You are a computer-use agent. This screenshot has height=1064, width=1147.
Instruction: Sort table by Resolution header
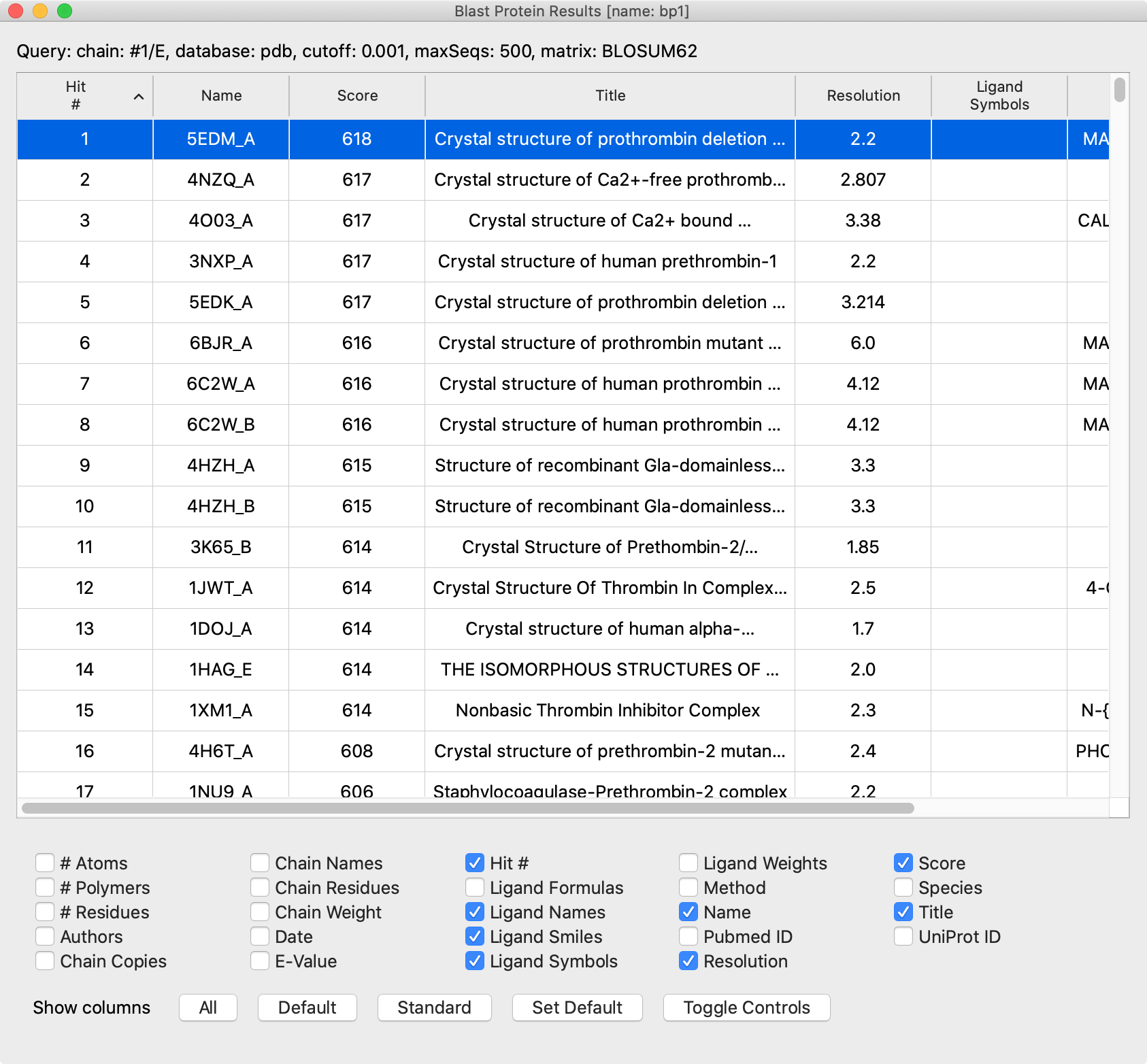[863, 96]
